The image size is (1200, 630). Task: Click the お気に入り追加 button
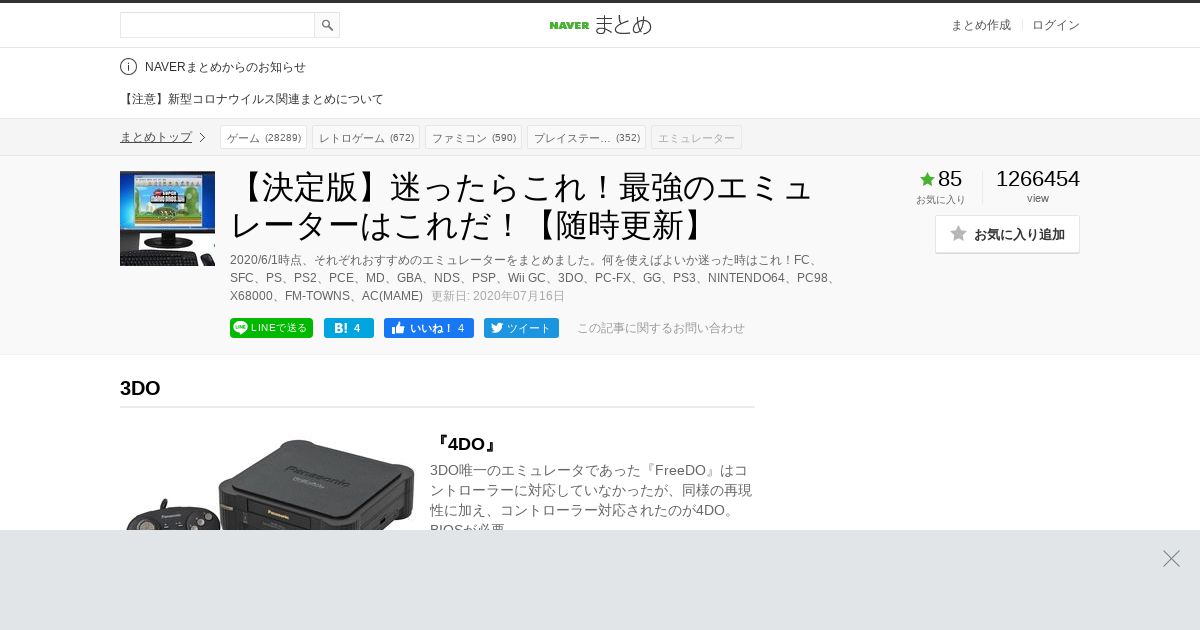point(1007,234)
